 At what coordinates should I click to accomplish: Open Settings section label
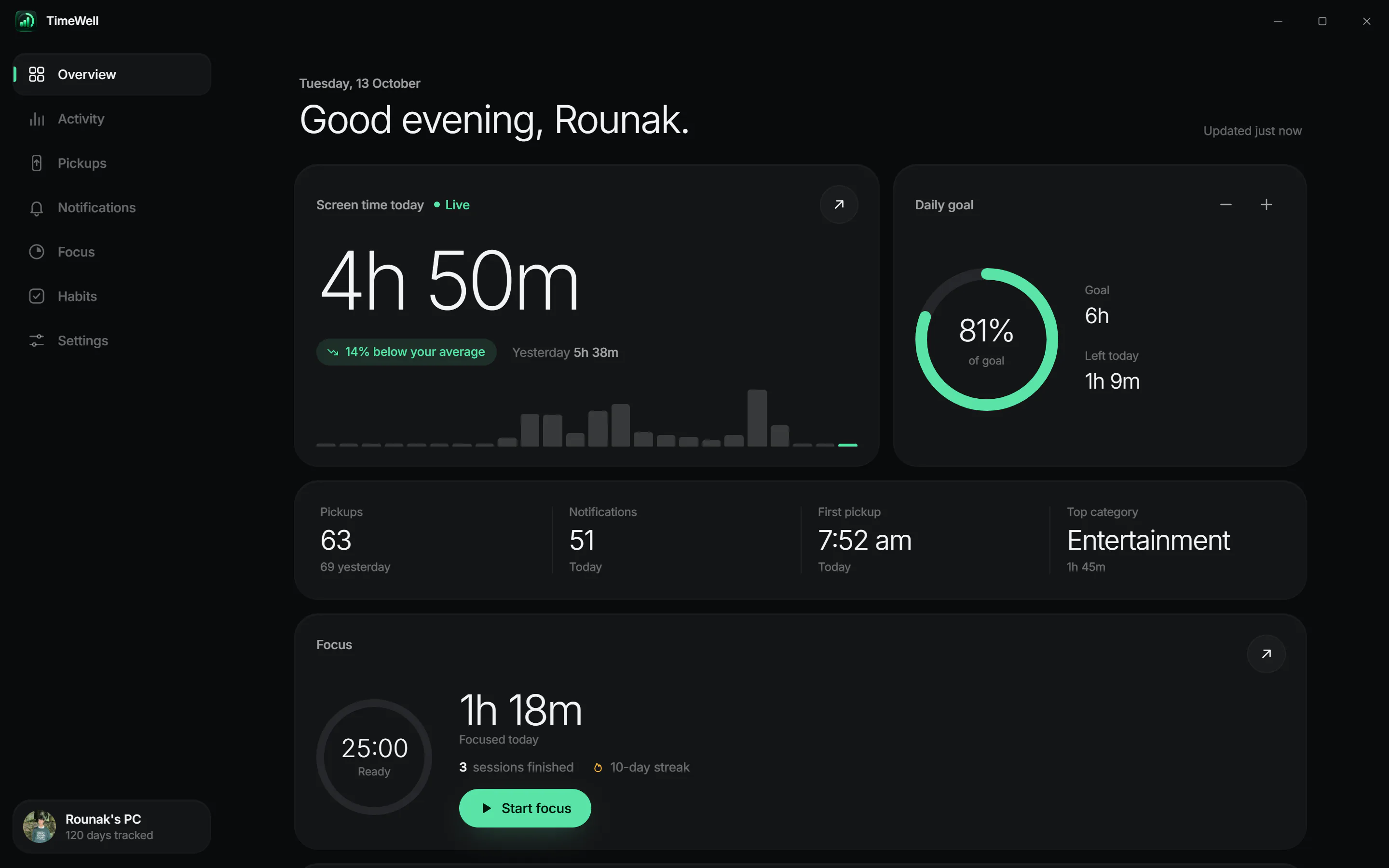(x=82, y=340)
